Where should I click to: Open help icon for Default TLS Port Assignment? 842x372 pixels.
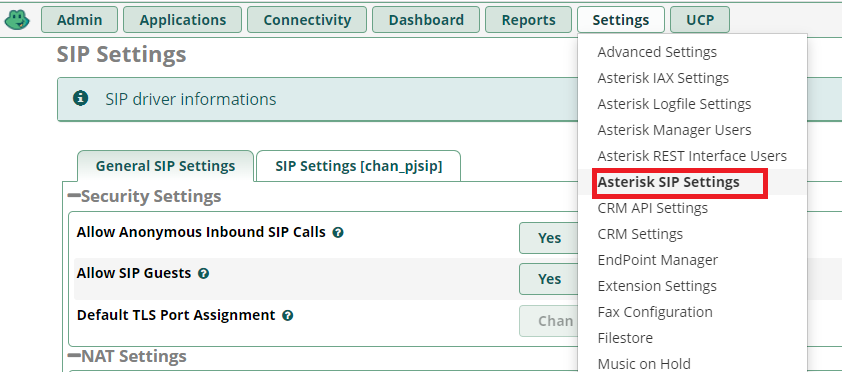point(288,315)
